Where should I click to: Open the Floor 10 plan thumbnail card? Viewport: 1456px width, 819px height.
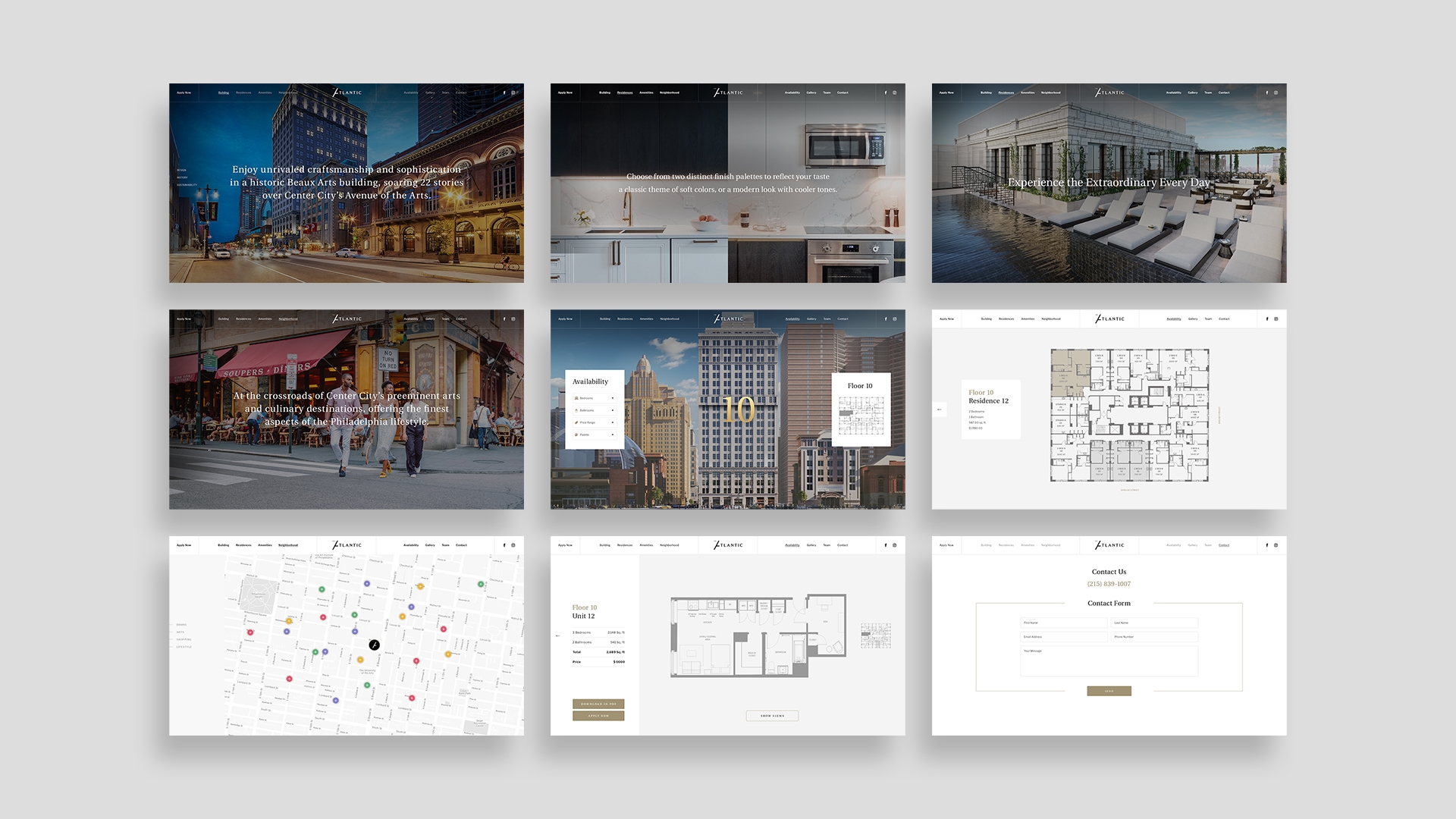coord(861,409)
